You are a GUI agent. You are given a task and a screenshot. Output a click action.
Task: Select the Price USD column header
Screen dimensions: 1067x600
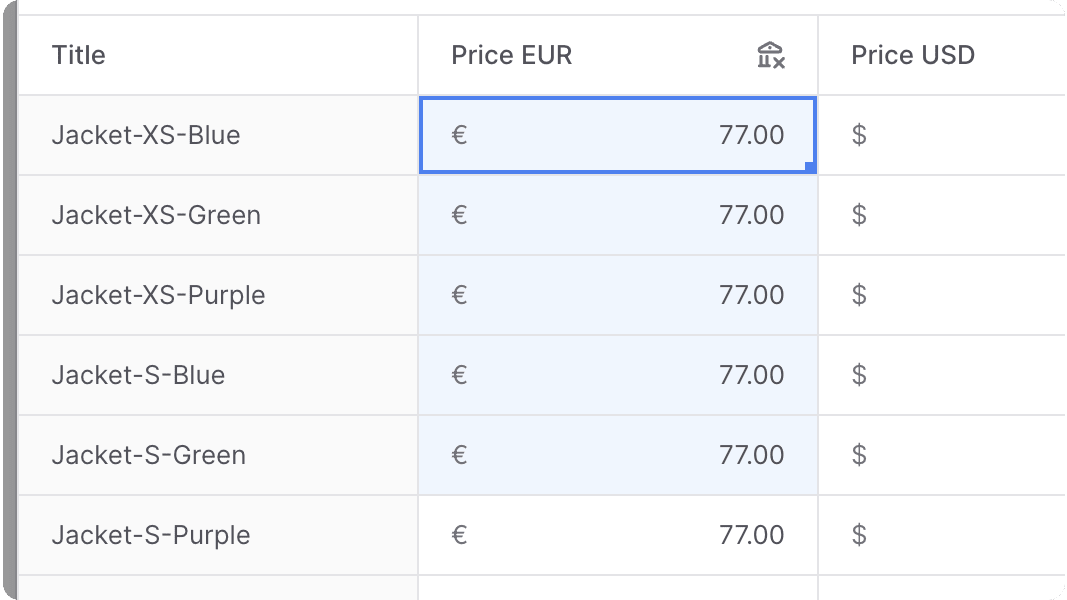point(912,55)
